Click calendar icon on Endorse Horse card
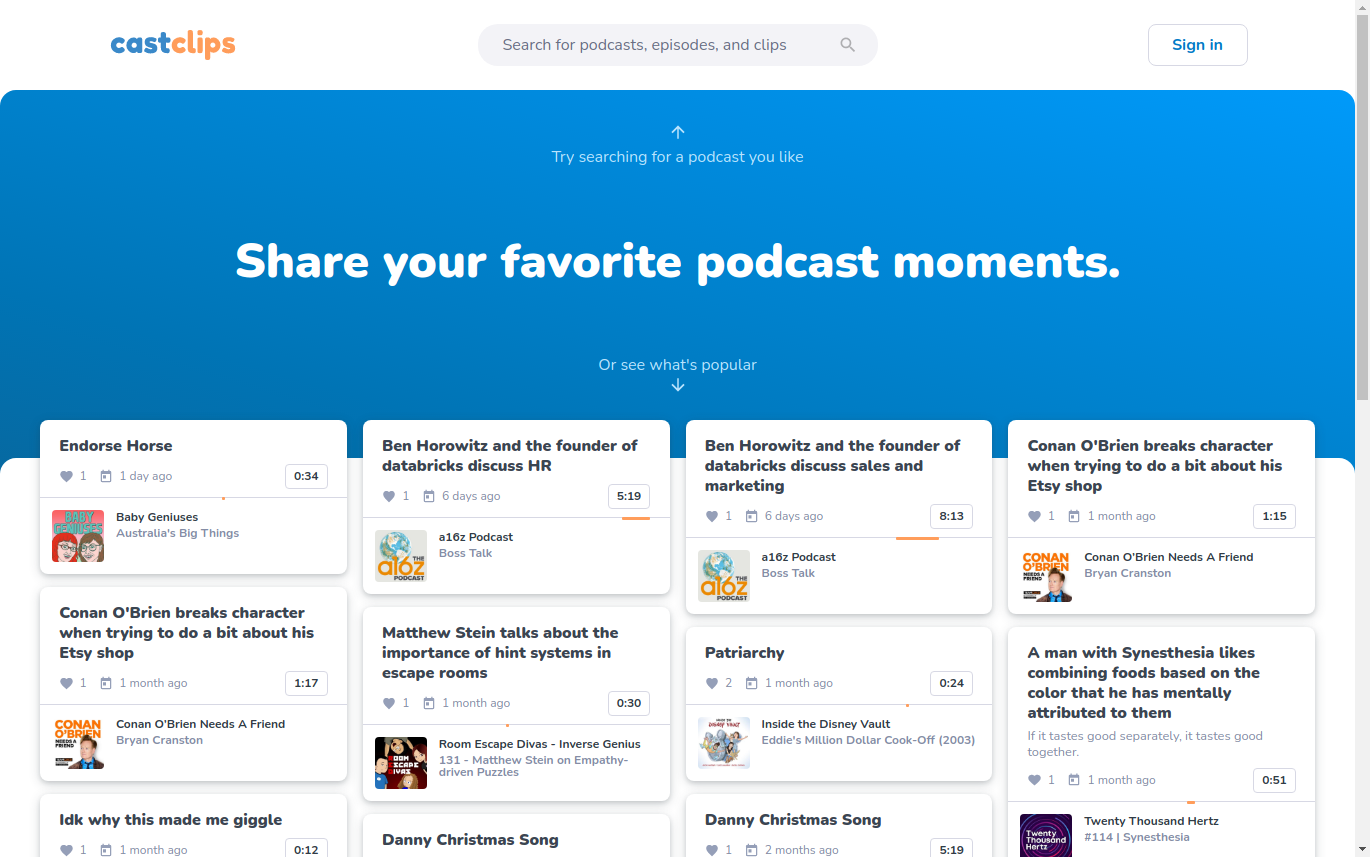Image resolution: width=1370 pixels, height=857 pixels. pos(106,476)
